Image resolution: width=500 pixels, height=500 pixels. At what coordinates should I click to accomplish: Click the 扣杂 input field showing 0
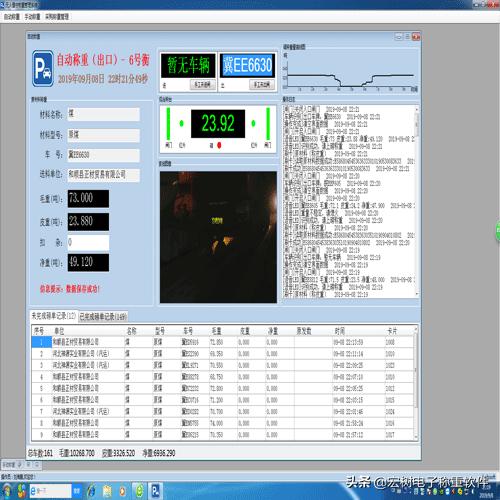tap(88, 242)
